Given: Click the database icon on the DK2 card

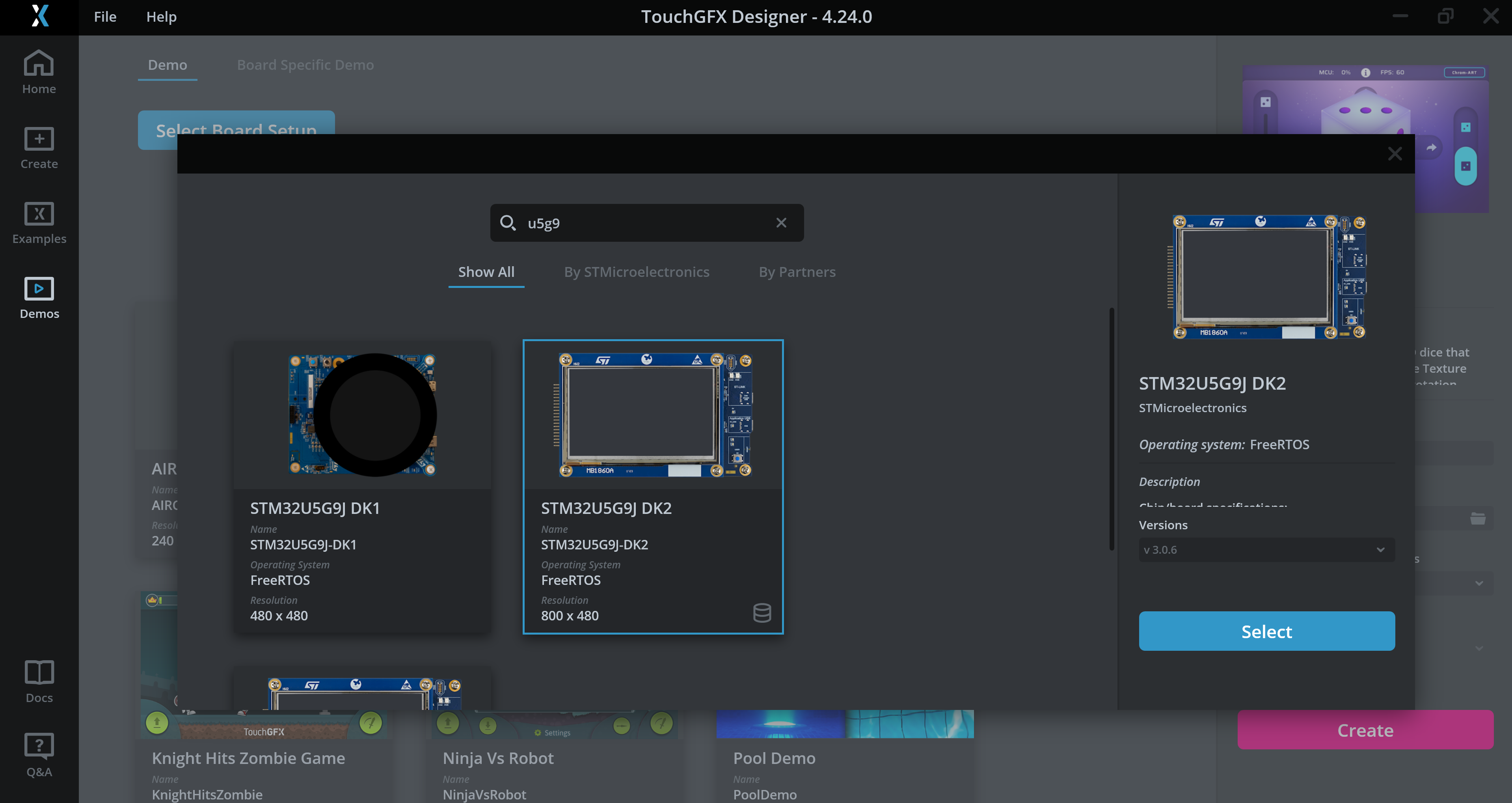Looking at the screenshot, I should click(762, 613).
